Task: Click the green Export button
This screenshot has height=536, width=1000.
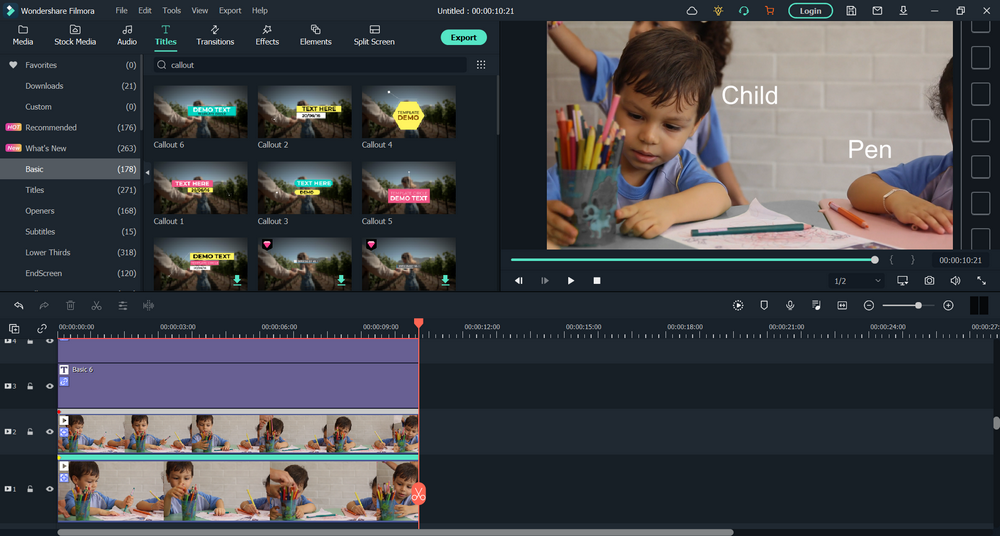Action: (464, 37)
